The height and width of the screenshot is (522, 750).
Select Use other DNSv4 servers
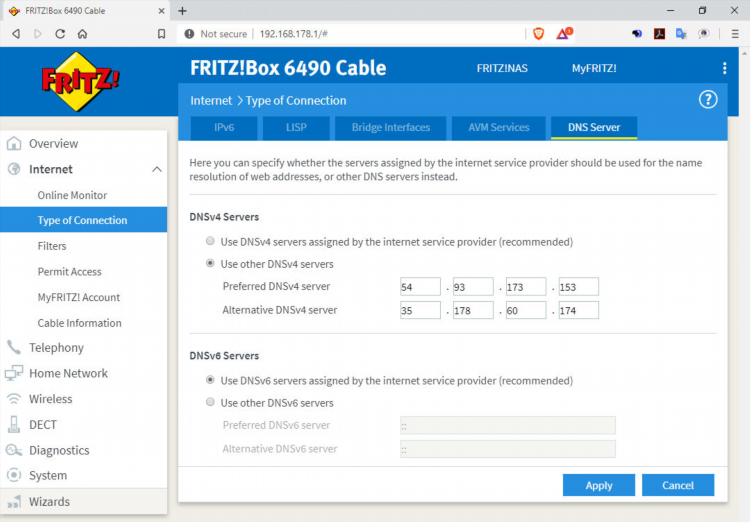(x=210, y=263)
